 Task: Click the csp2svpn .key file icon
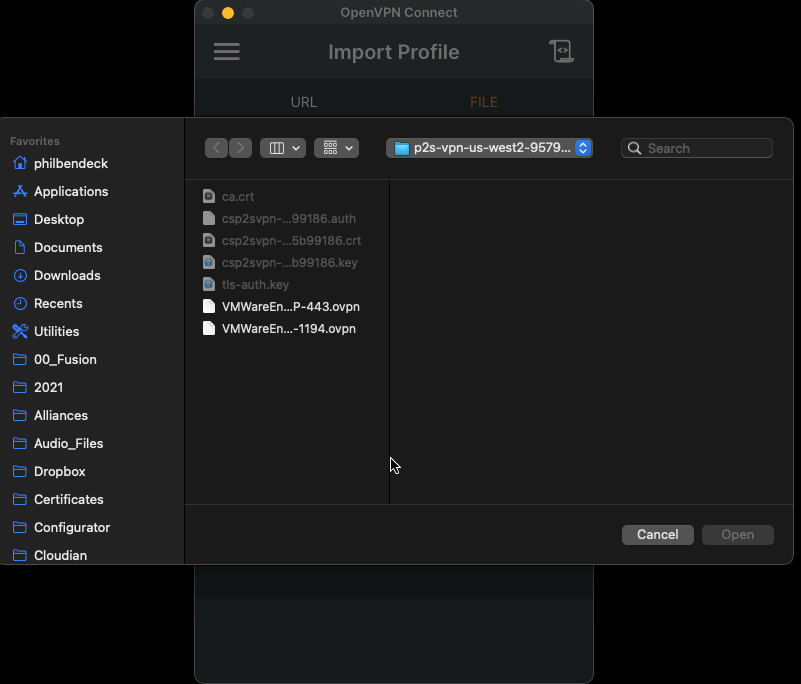pos(208,262)
